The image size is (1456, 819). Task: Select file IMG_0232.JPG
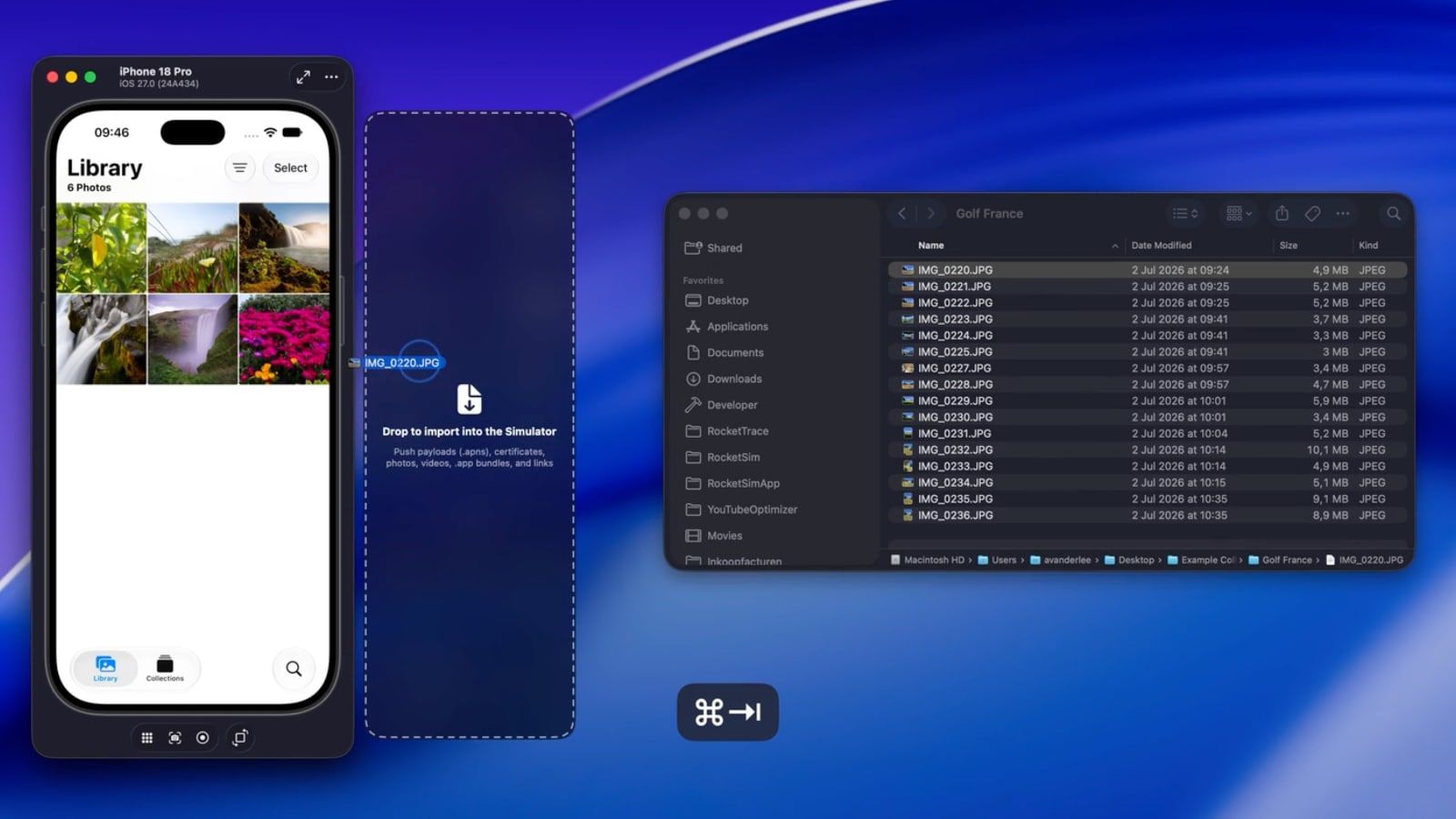point(1147,450)
